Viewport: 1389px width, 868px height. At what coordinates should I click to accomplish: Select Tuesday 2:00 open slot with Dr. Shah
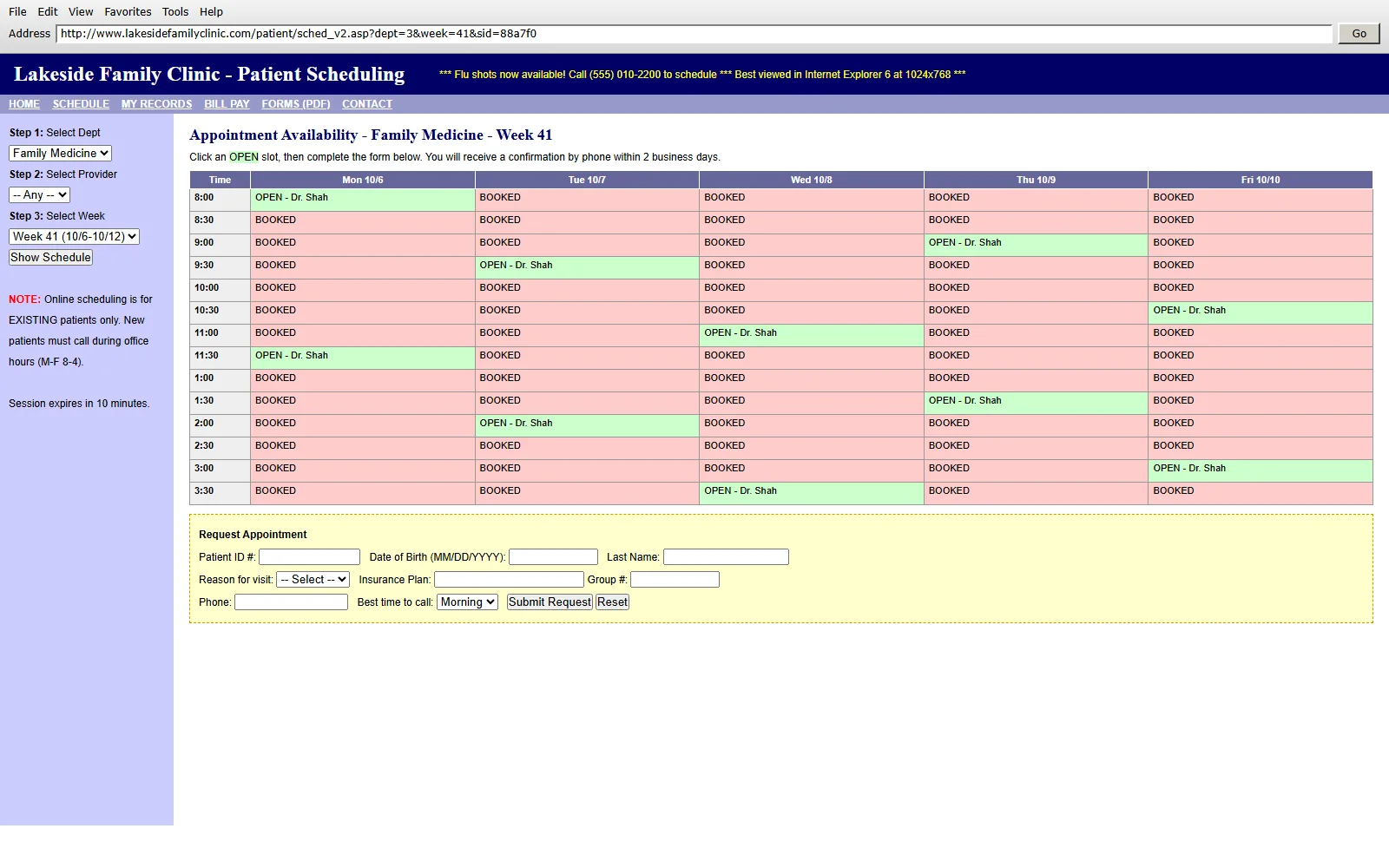[x=587, y=425]
